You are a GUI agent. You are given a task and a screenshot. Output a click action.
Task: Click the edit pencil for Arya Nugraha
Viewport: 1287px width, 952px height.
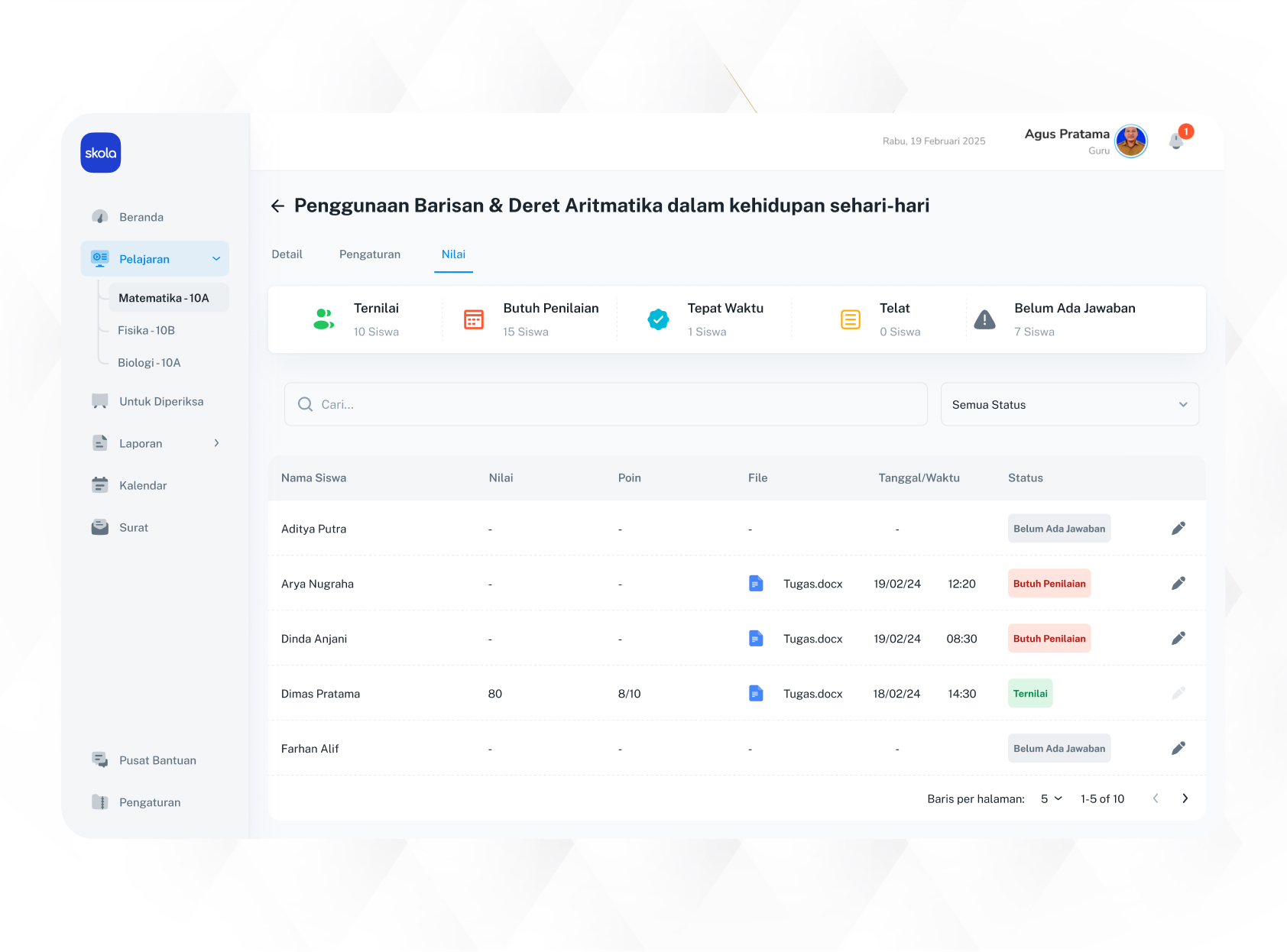pos(1178,584)
